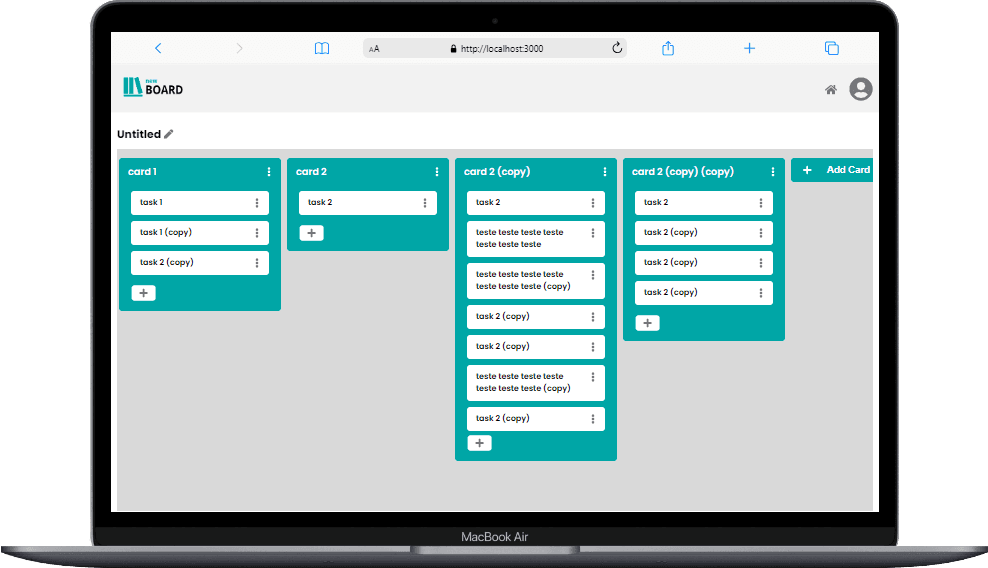This screenshot has height=568, width=988.
Task: Select task 1 in card 1
Action: [200, 203]
